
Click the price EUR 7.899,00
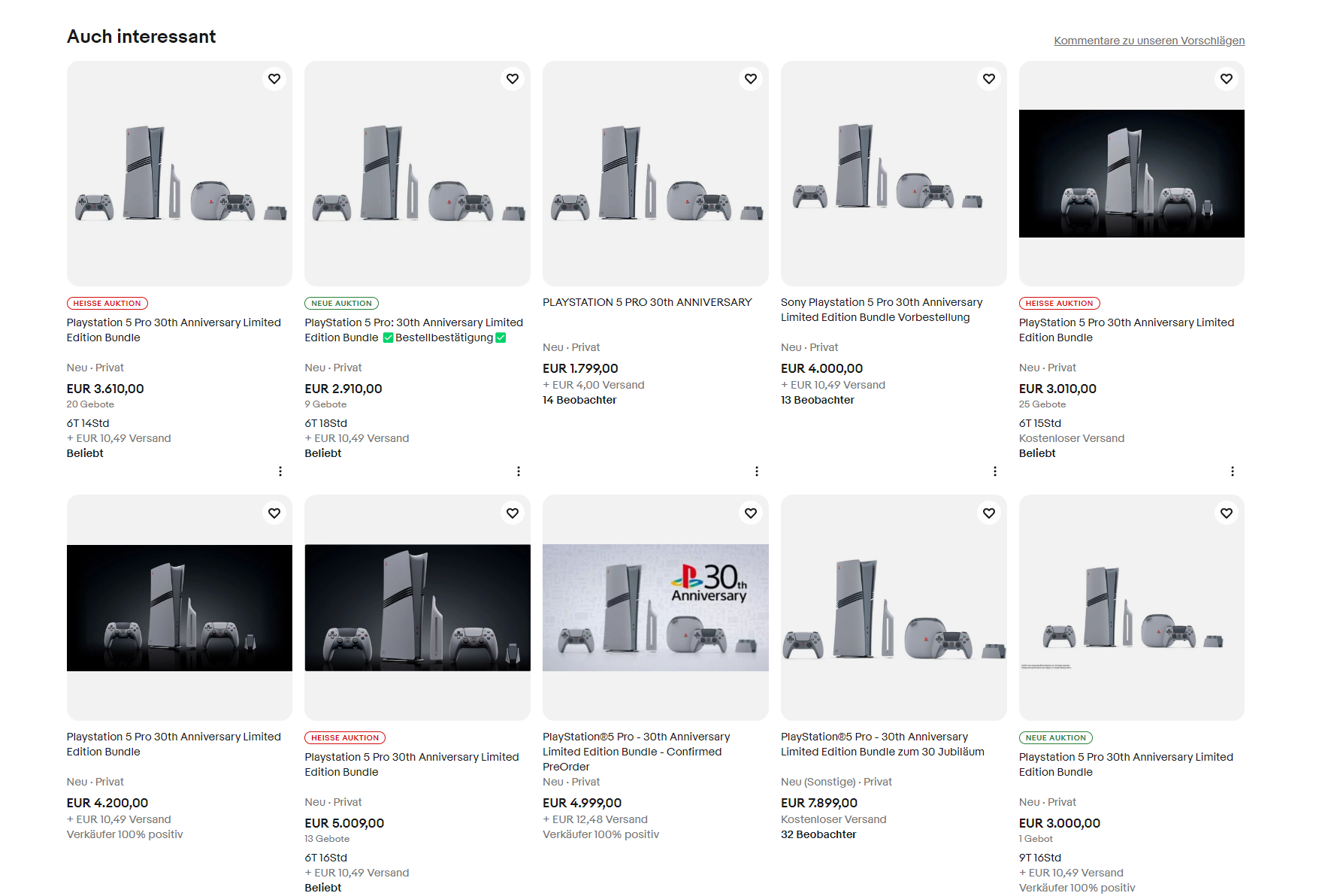[819, 803]
